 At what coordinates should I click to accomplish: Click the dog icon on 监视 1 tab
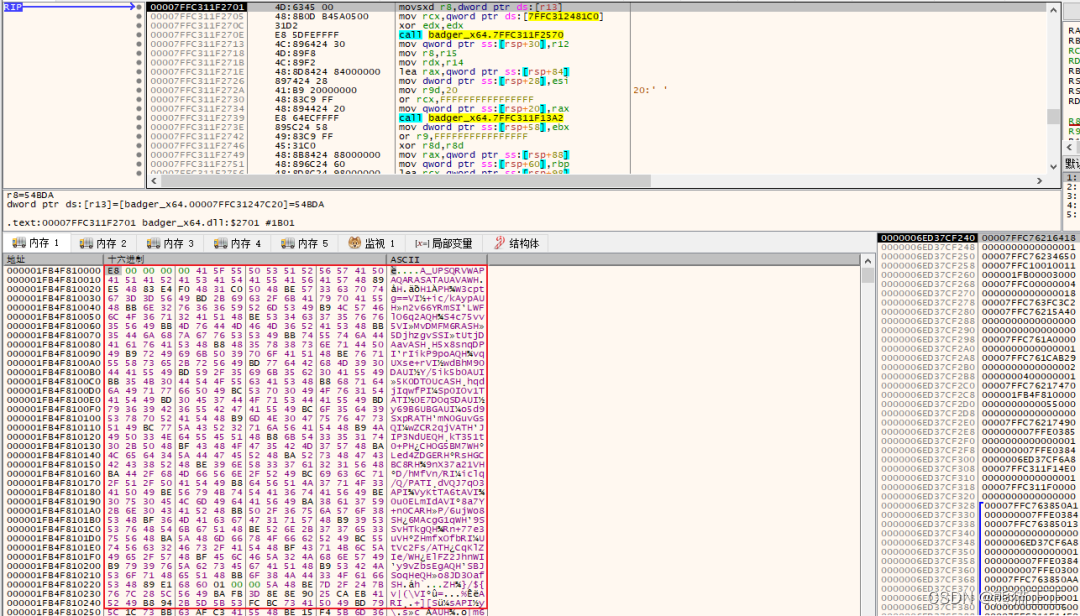coord(355,242)
